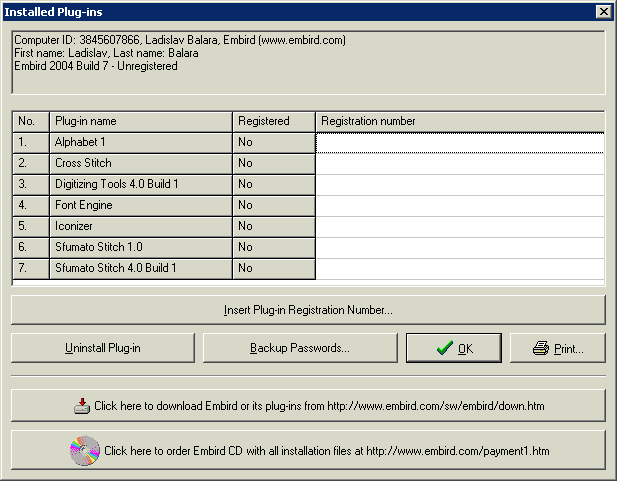Click the printer icon on Print button

click(x=541, y=348)
